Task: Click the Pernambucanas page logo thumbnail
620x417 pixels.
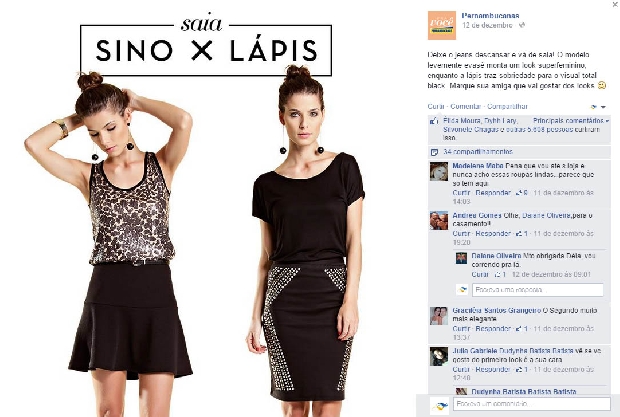Action: (442, 25)
